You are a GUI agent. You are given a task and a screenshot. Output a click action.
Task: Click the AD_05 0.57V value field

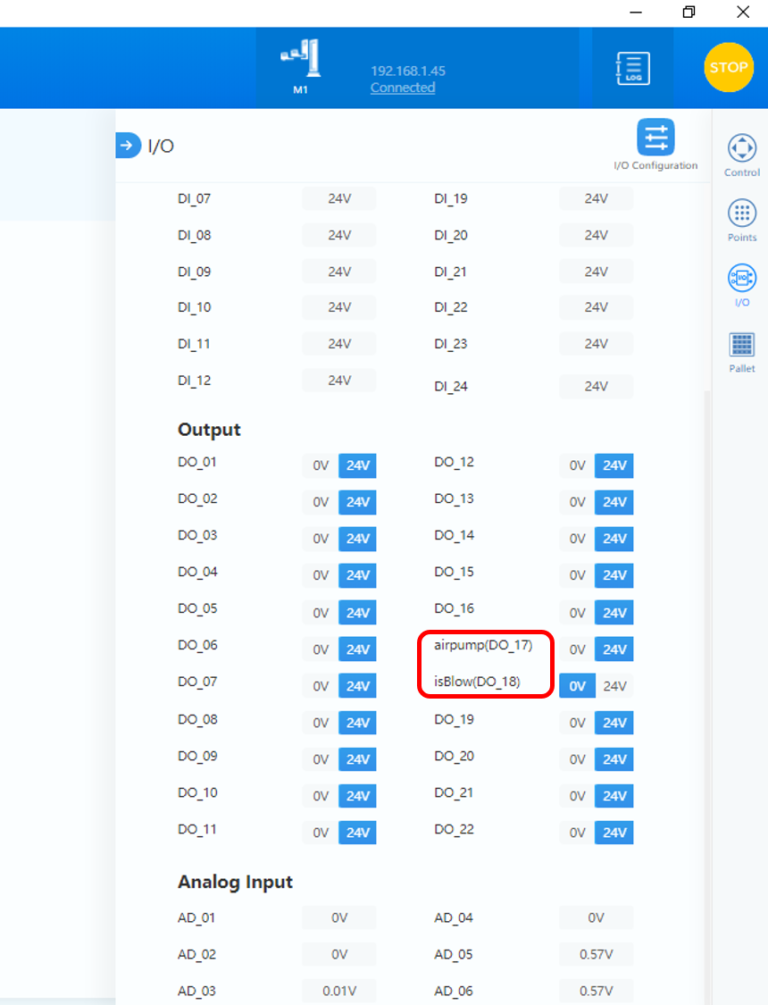click(596, 955)
